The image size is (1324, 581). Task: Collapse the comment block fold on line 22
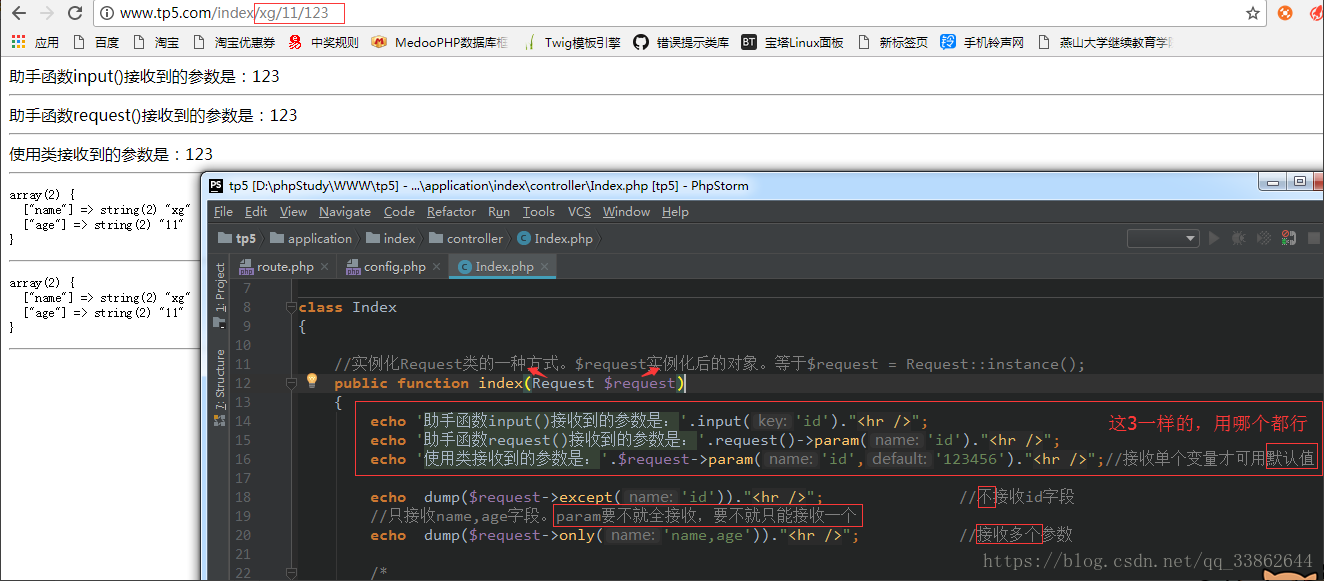point(290,573)
